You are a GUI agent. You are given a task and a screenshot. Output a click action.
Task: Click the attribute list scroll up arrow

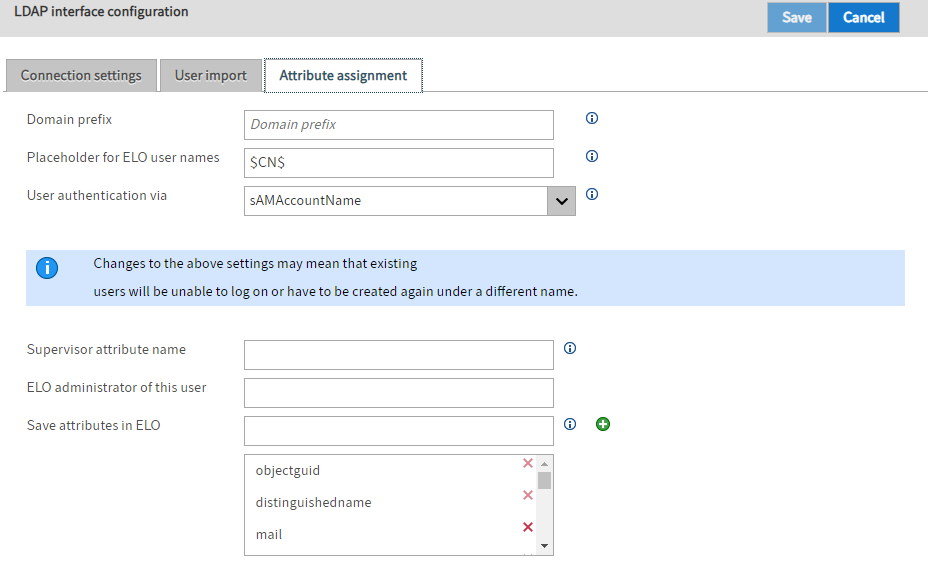click(x=544, y=464)
